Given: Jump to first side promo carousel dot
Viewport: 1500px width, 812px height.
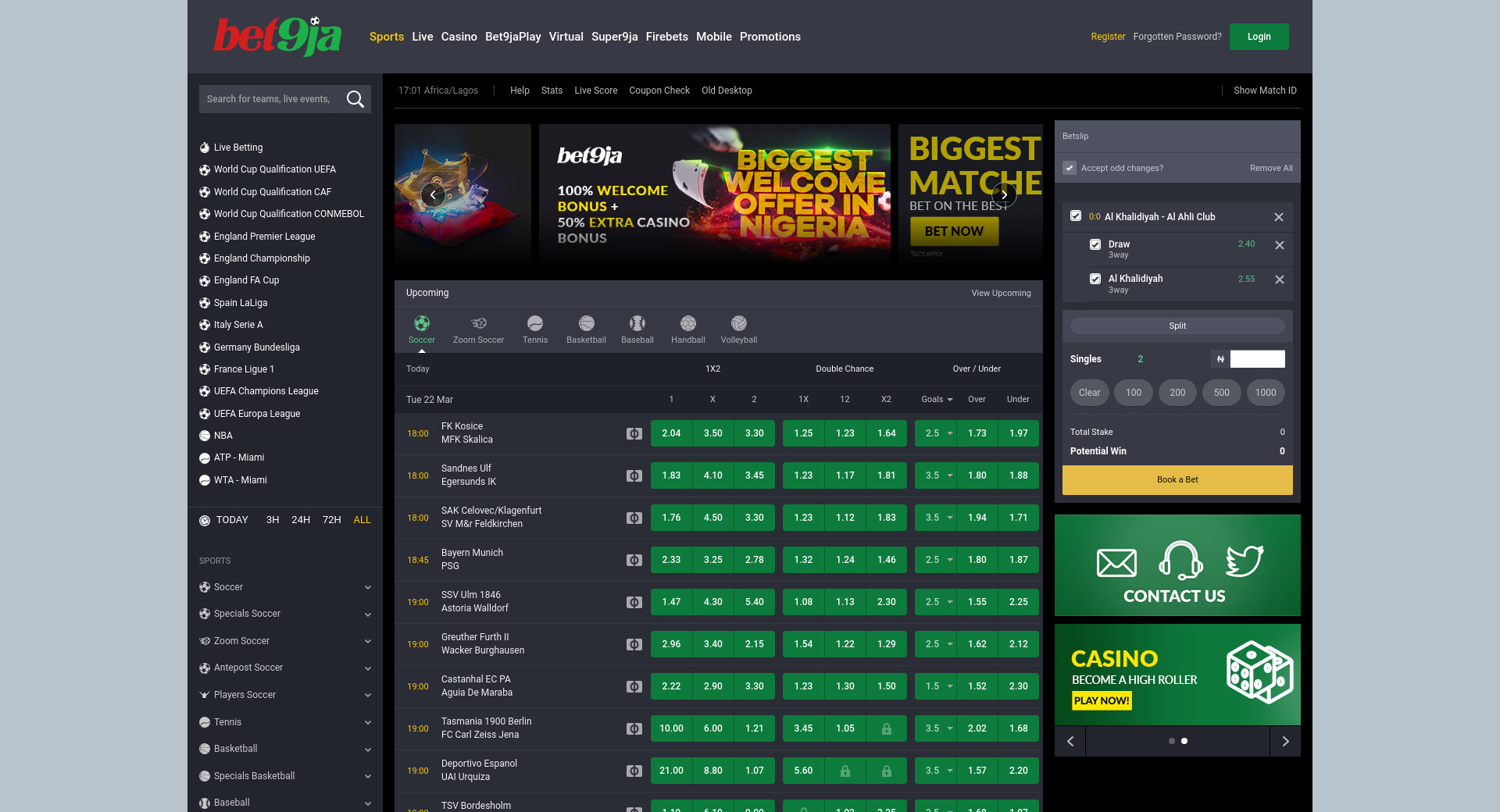Looking at the screenshot, I should (x=1172, y=741).
